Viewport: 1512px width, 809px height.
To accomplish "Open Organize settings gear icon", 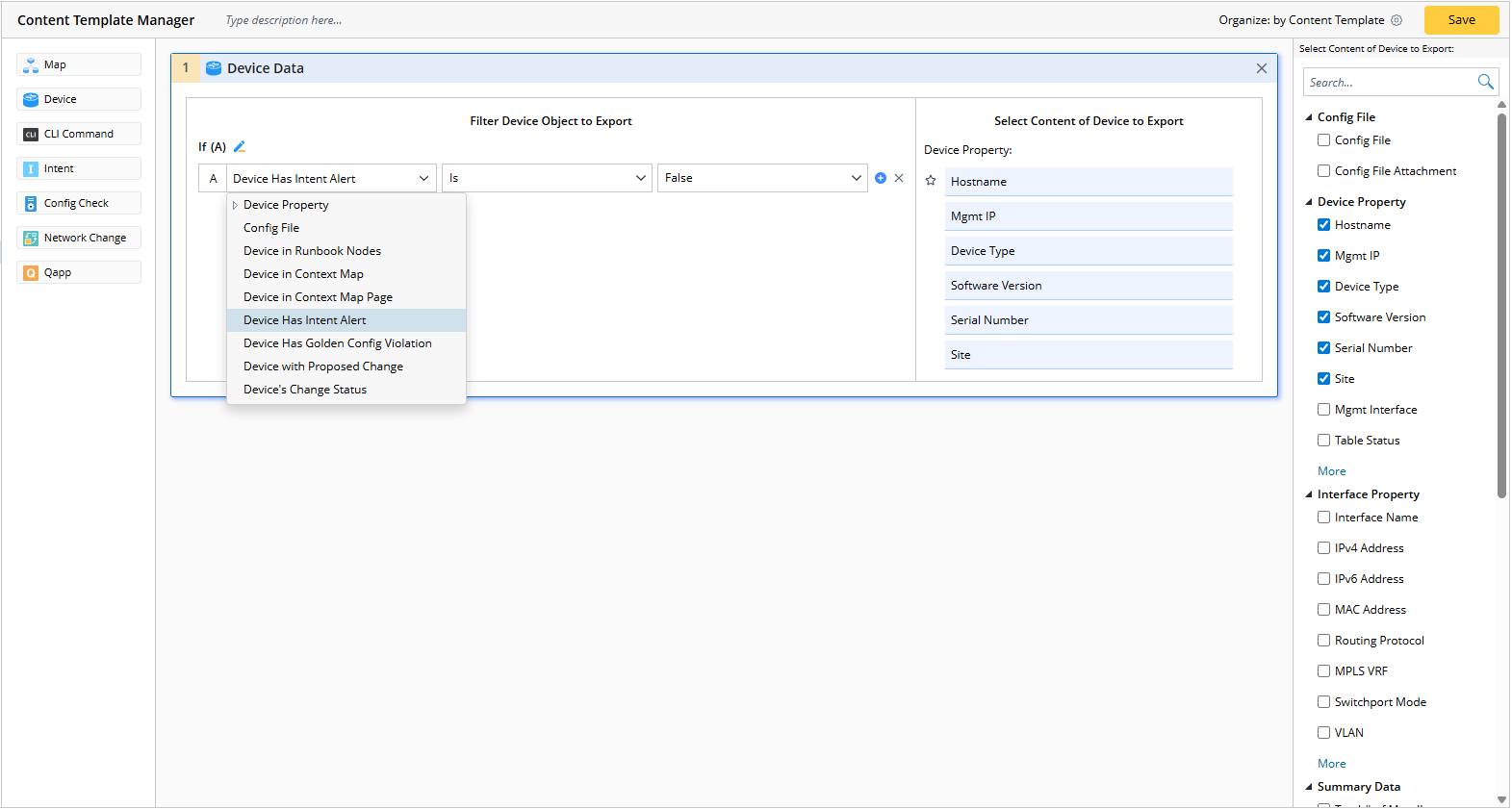I will click(x=1397, y=20).
